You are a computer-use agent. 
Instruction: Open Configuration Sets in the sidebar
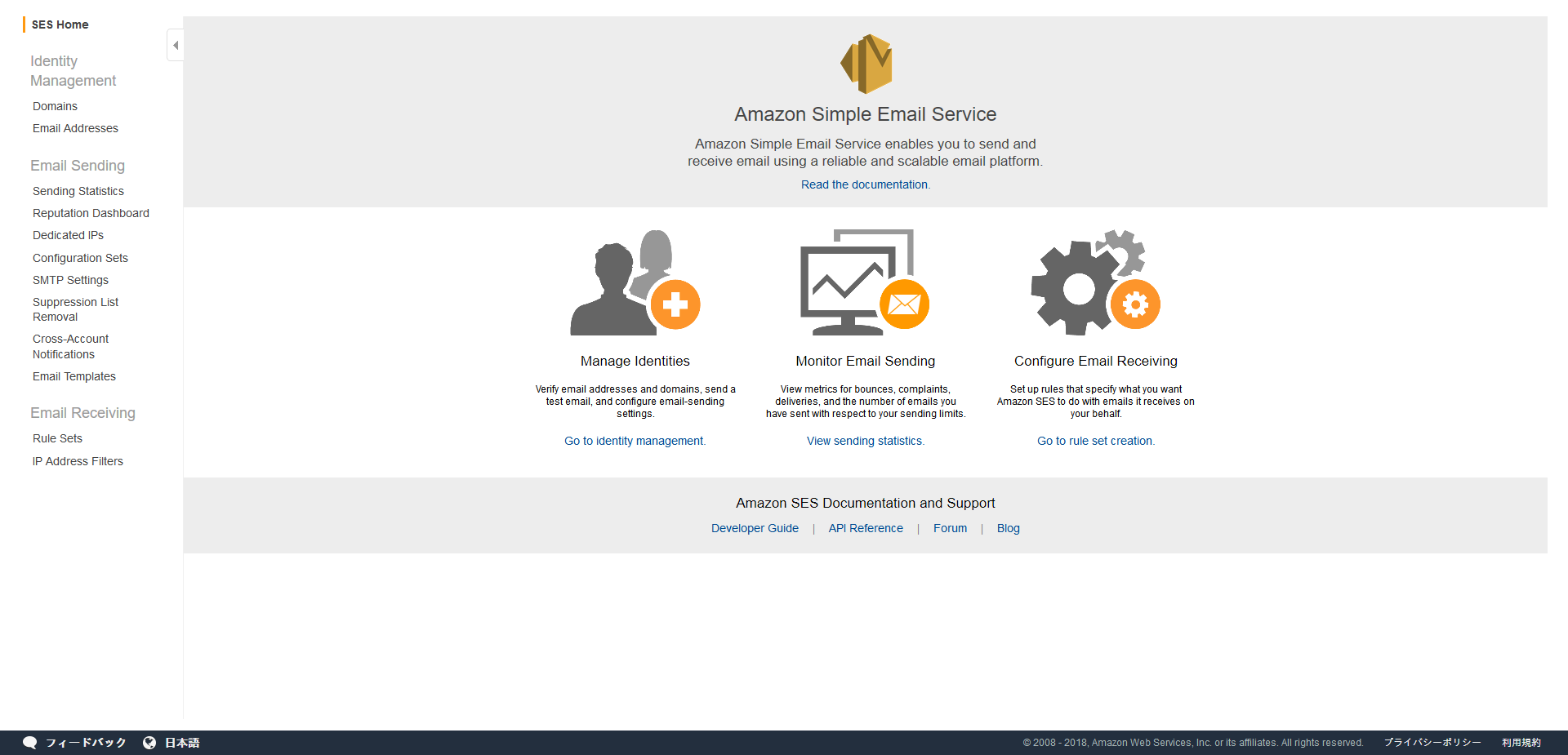[x=80, y=258]
